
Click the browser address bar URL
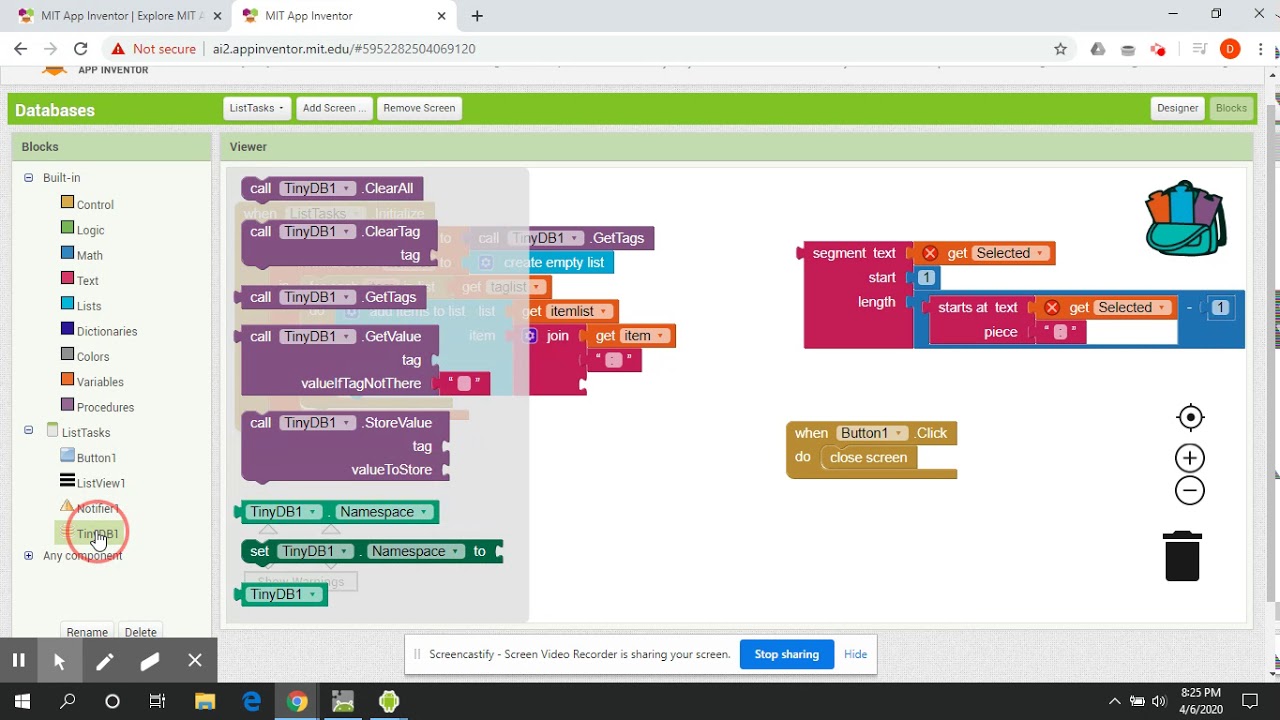coord(344,48)
